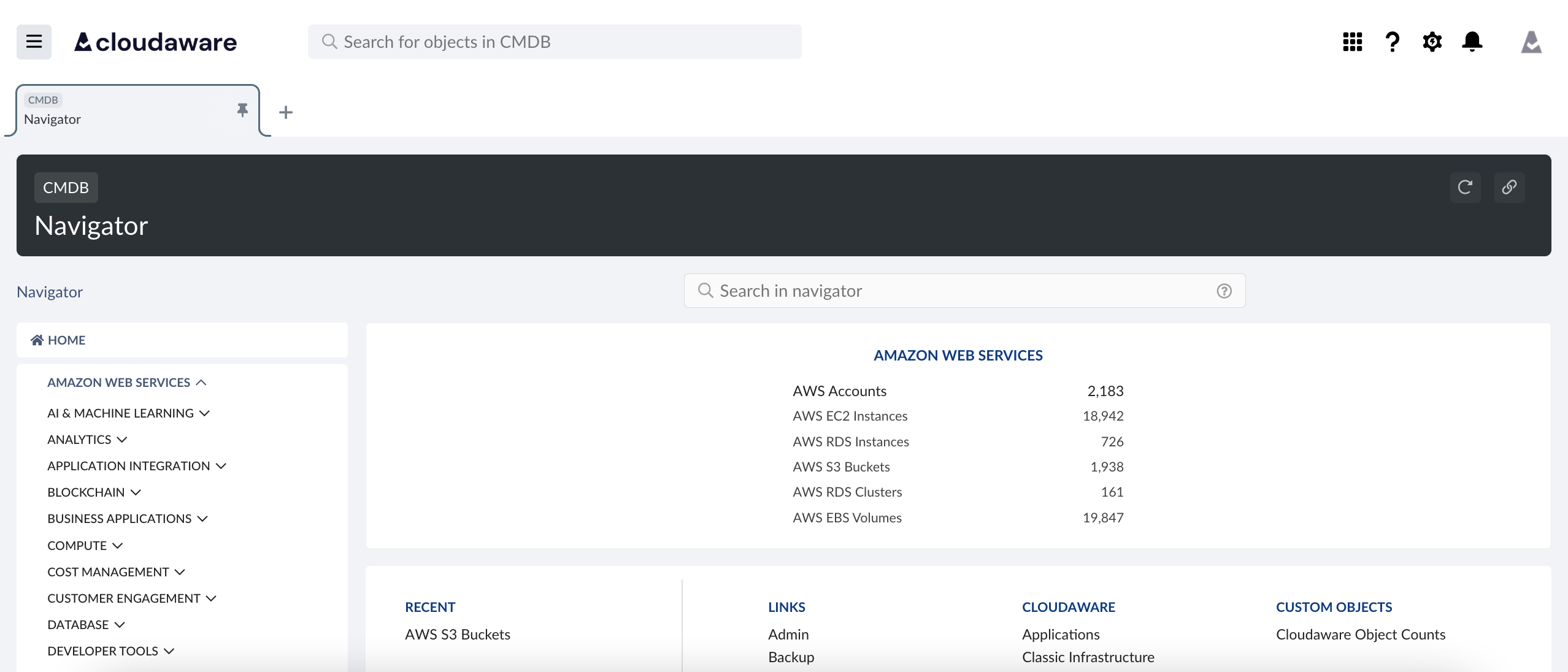The image size is (1568, 672).
Task: Open AWS RDS Clusters list
Action: [x=847, y=492]
